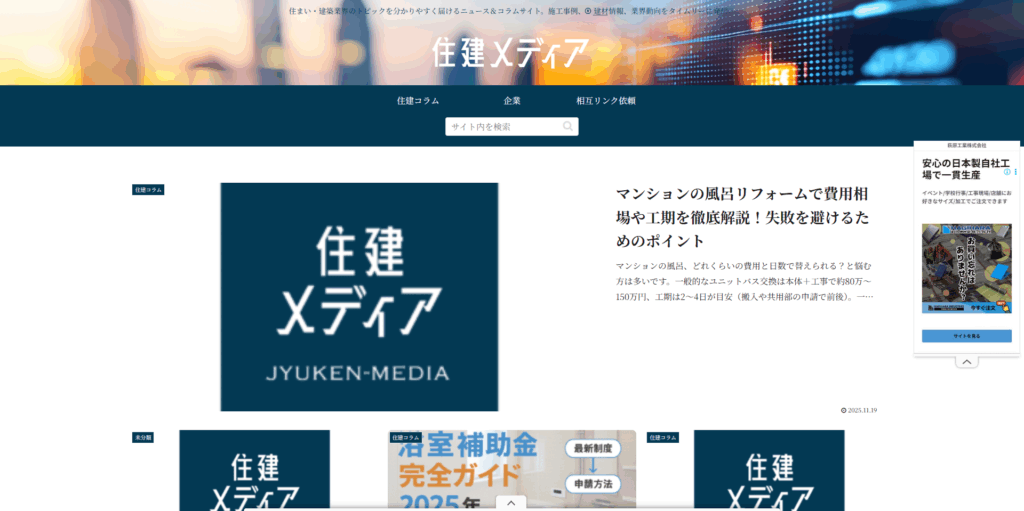
Task: Click the 安心の日本製自社工場で一貫生産 ad headline
Action: (966, 169)
